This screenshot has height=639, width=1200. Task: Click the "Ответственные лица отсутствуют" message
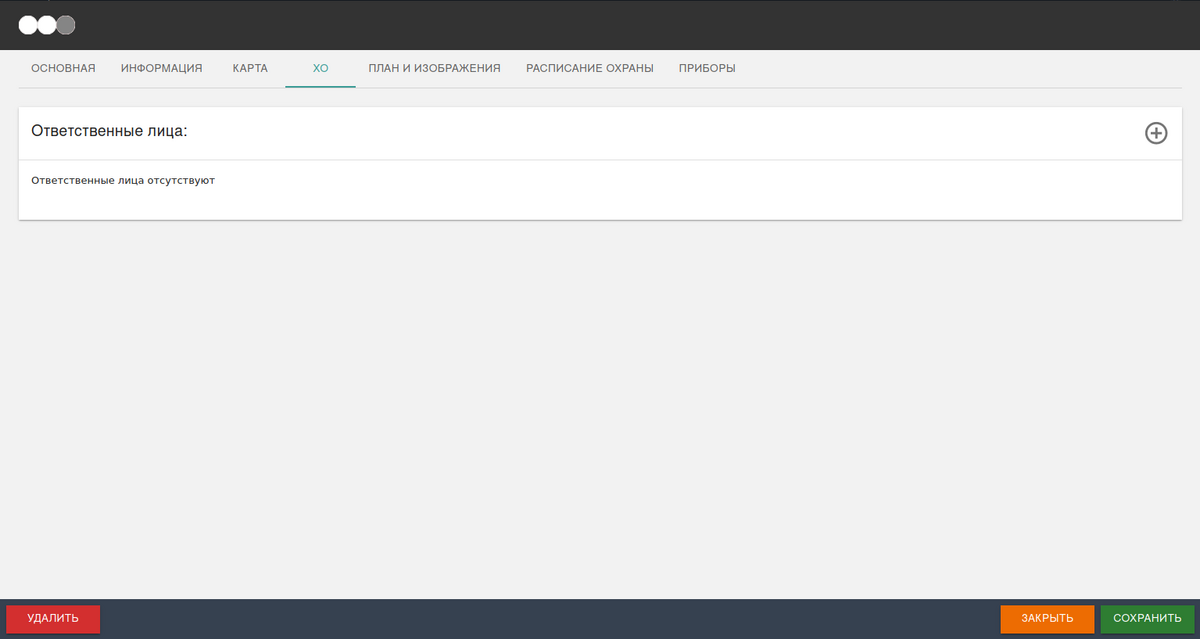coord(123,181)
